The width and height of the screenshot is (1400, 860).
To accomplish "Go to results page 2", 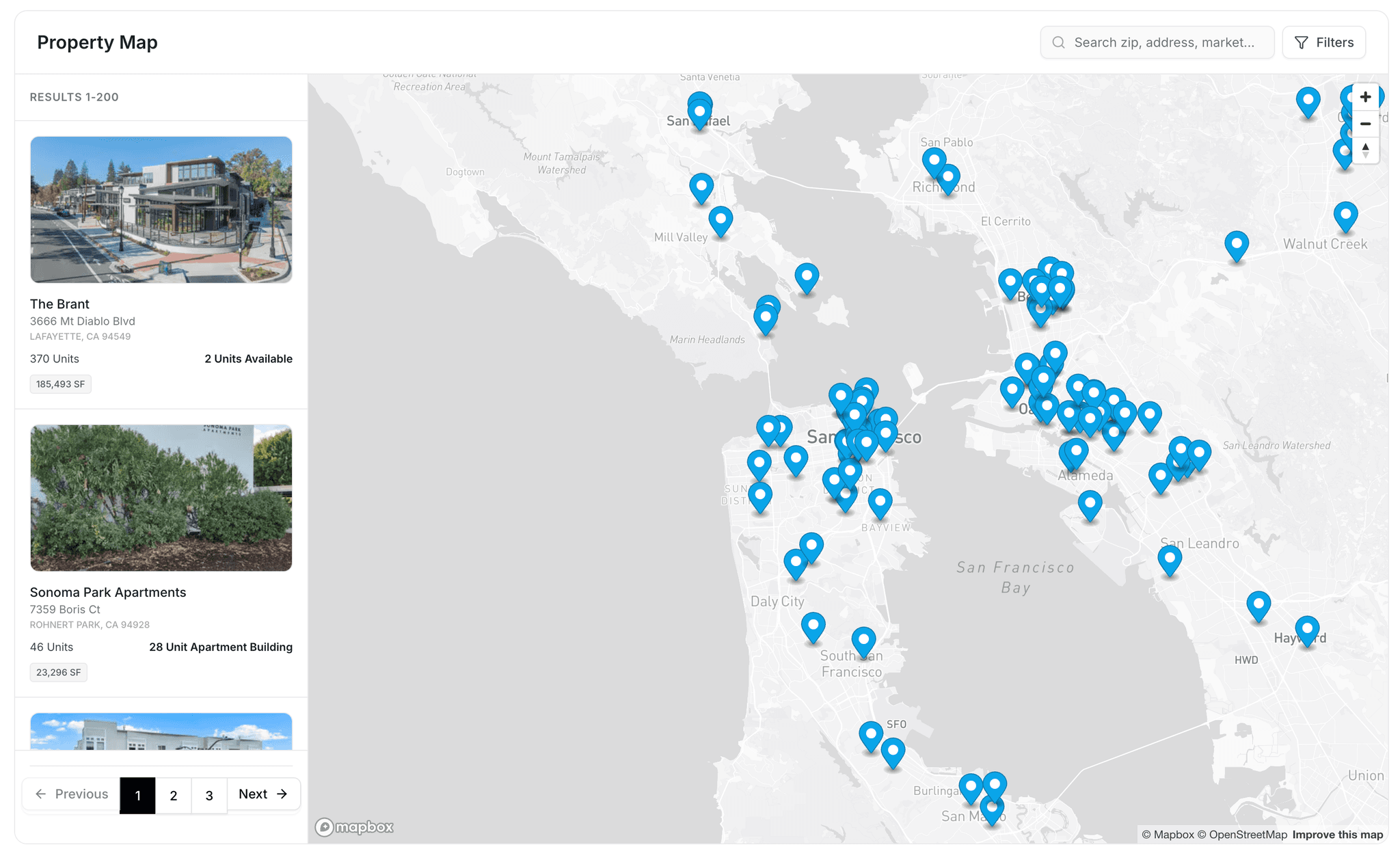I will (x=174, y=795).
